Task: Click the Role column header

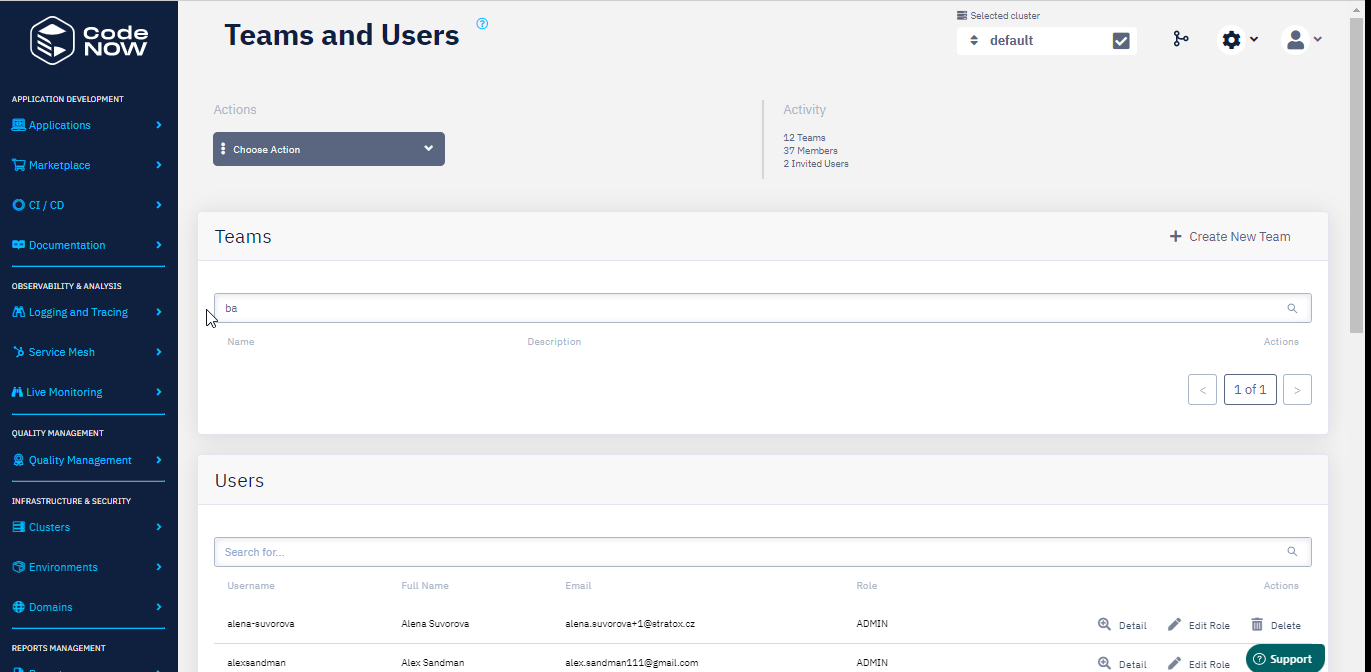Action: [x=867, y=586]
